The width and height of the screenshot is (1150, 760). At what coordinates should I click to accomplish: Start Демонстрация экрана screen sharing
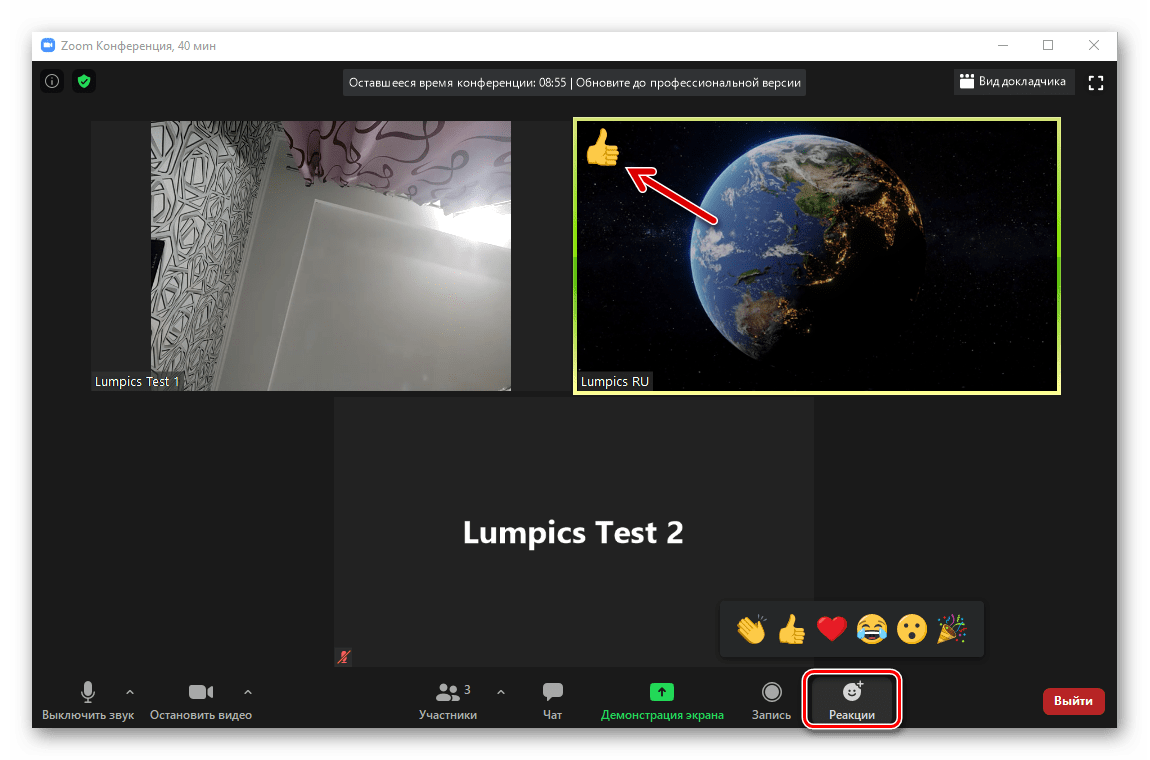[662, 701]
